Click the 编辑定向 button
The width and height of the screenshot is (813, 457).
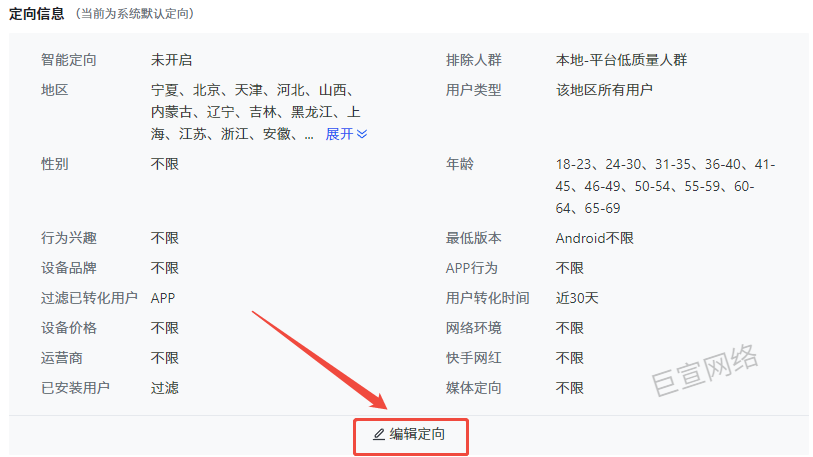click(410, 435)
